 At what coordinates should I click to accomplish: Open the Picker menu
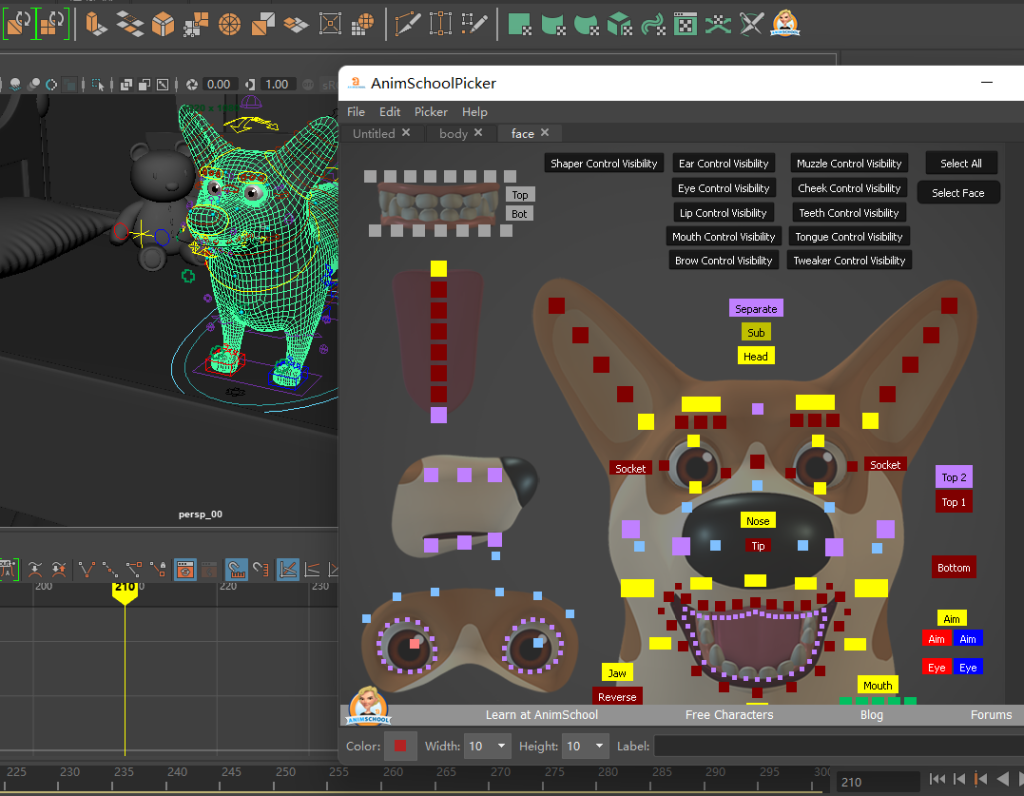click(431, 112)
